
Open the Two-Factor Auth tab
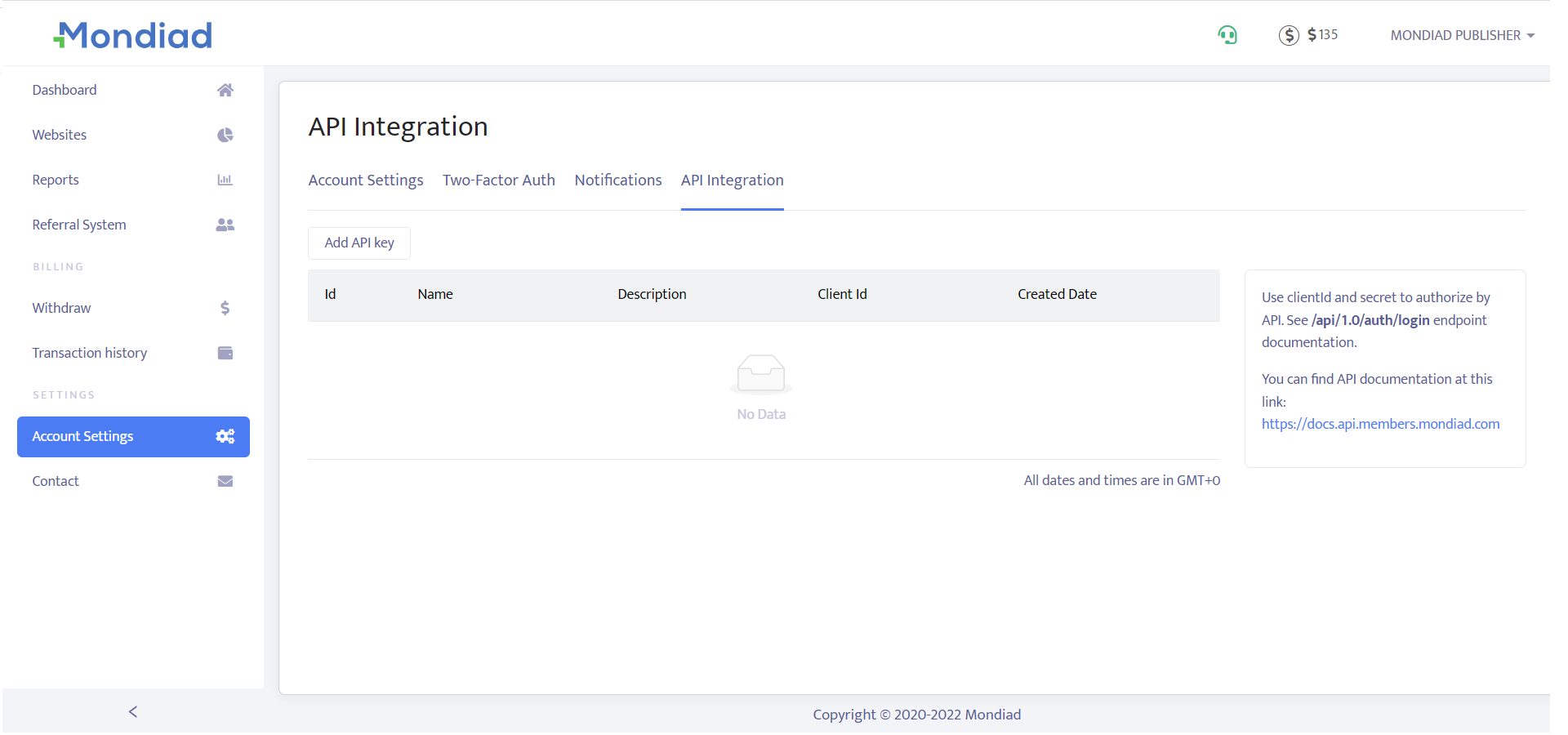(498, 180)
